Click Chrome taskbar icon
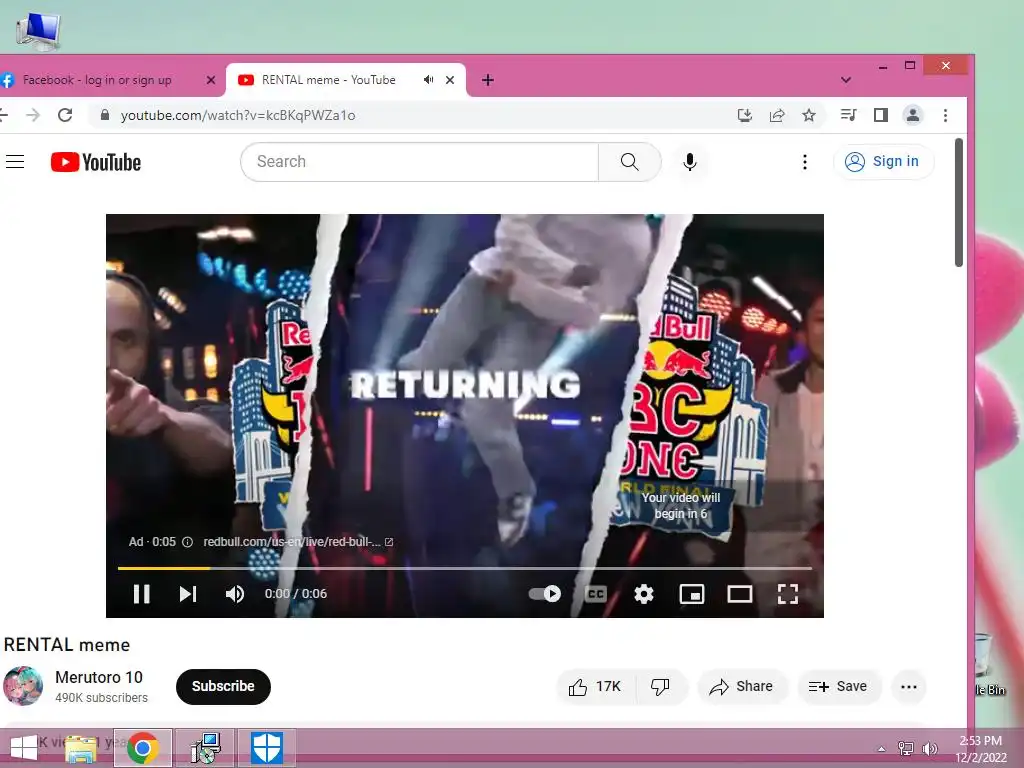Viewport: 1024px width, 768px height. point(143,748)
